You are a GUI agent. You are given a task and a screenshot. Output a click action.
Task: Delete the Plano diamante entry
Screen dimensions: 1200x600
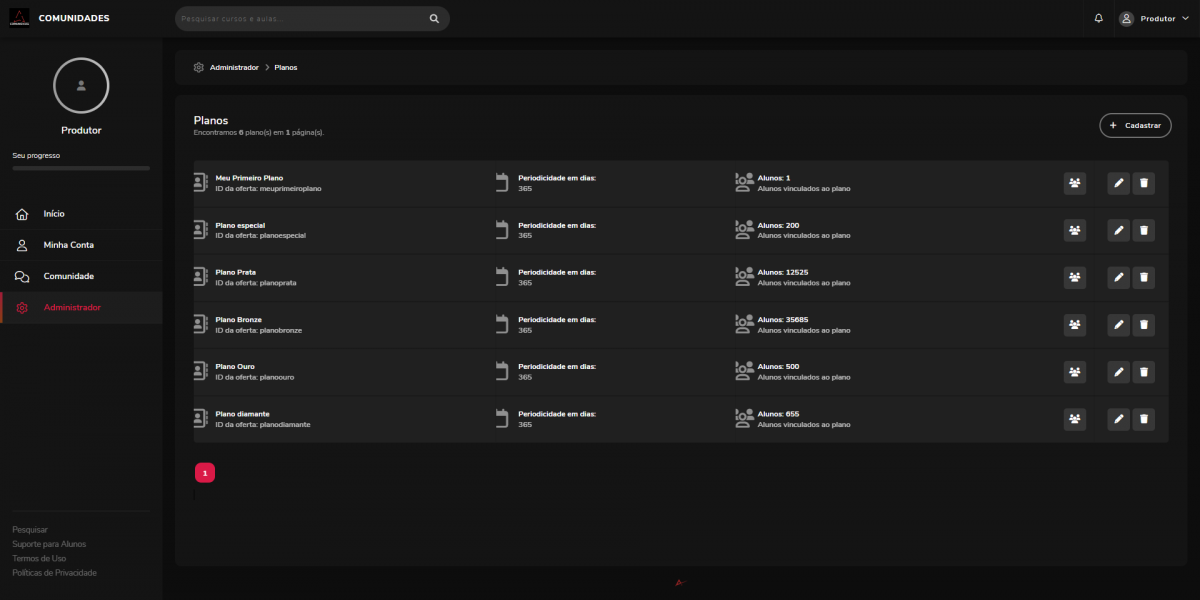[1144, 419]
